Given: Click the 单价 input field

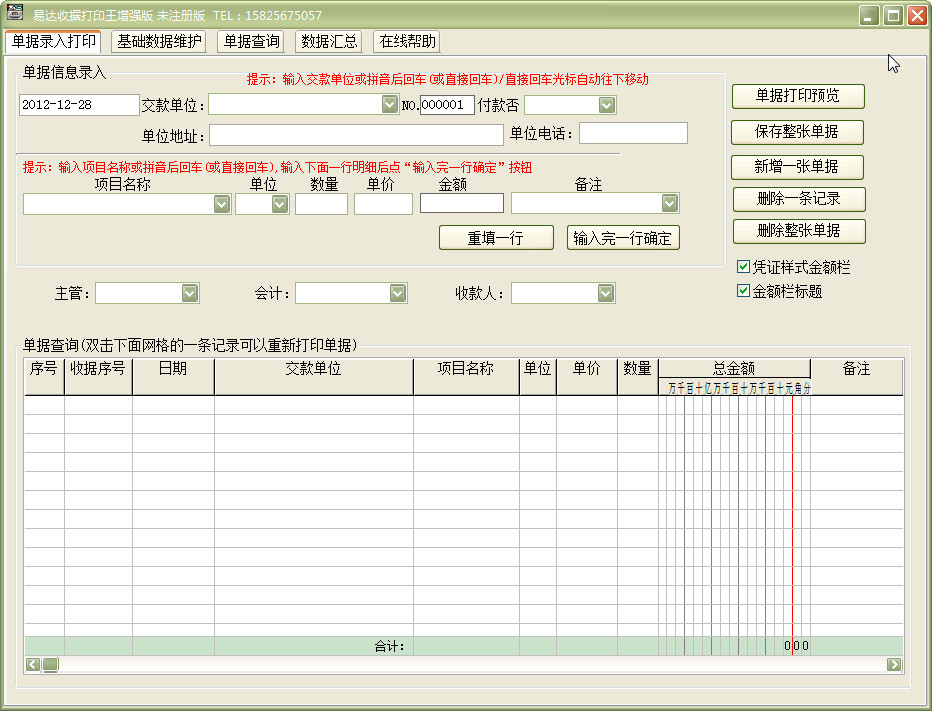Looking at the screenshot, I should point(383,204).
